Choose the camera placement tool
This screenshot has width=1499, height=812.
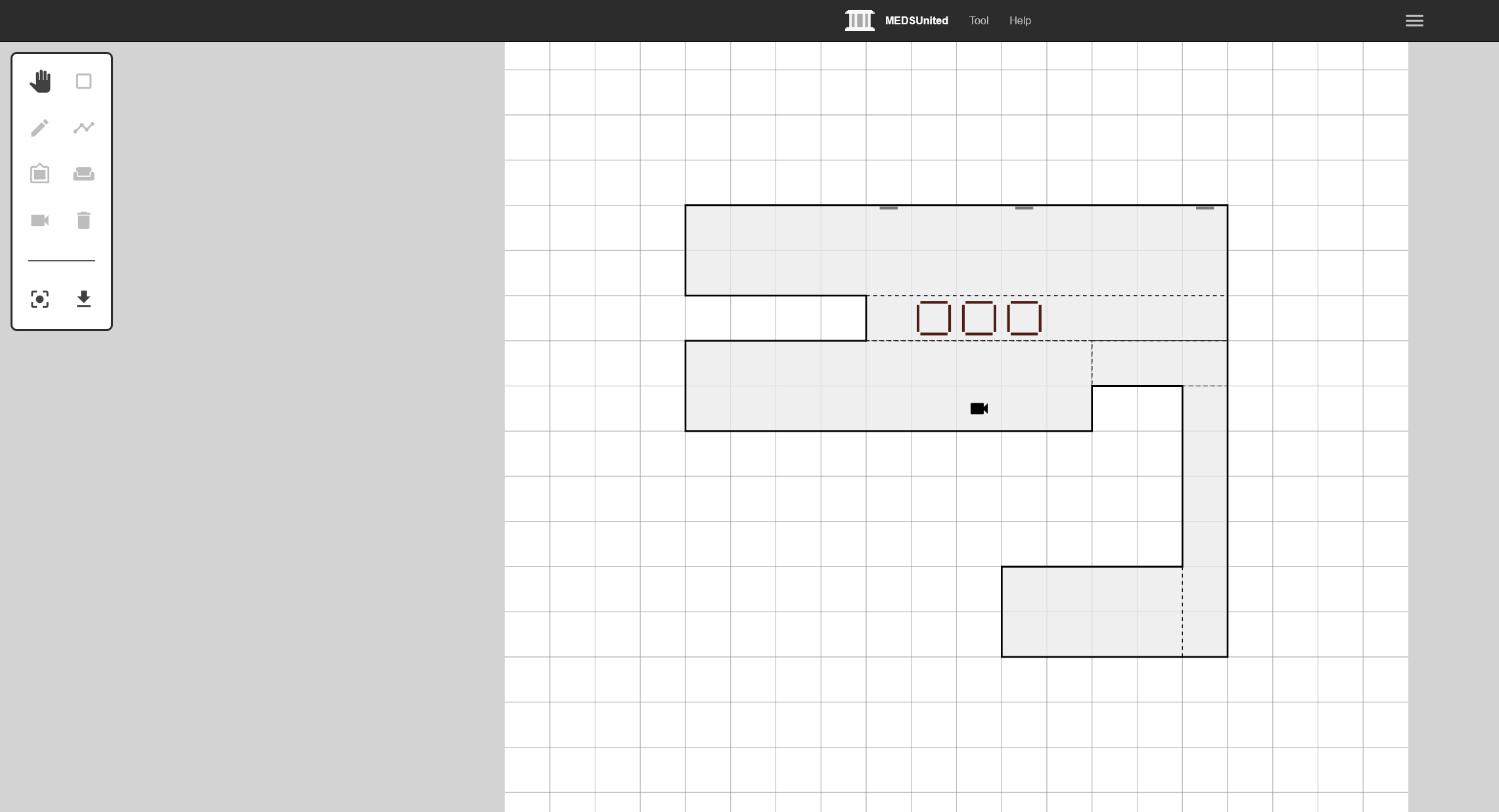click(x=40, y=220)
